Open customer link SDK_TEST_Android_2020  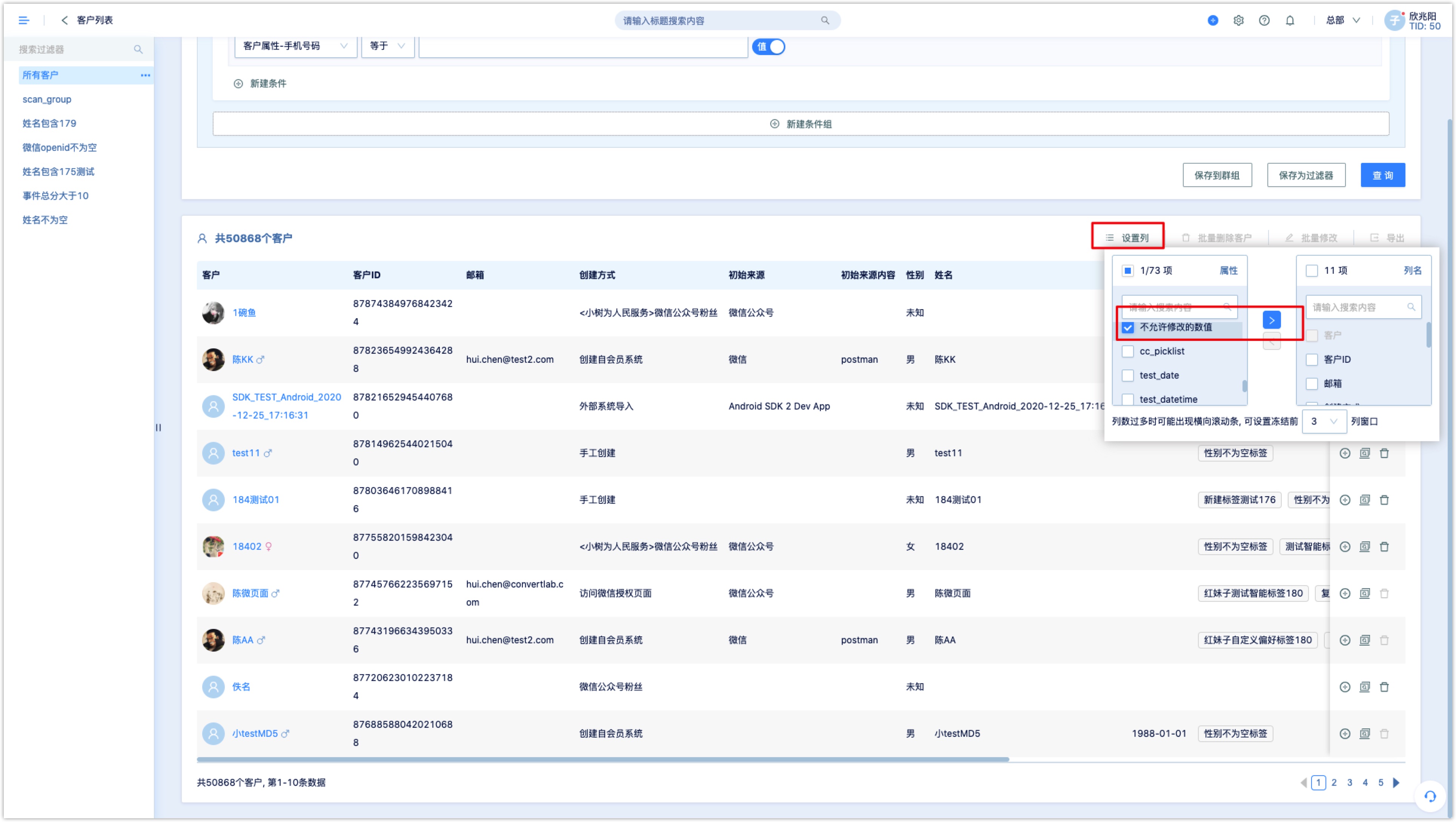[287, 406]
